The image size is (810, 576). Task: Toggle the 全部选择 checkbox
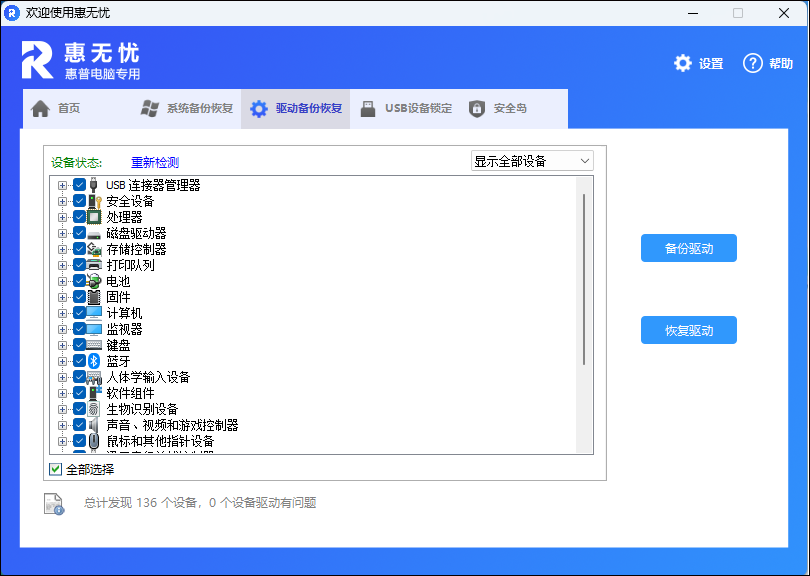coord(55,467)
